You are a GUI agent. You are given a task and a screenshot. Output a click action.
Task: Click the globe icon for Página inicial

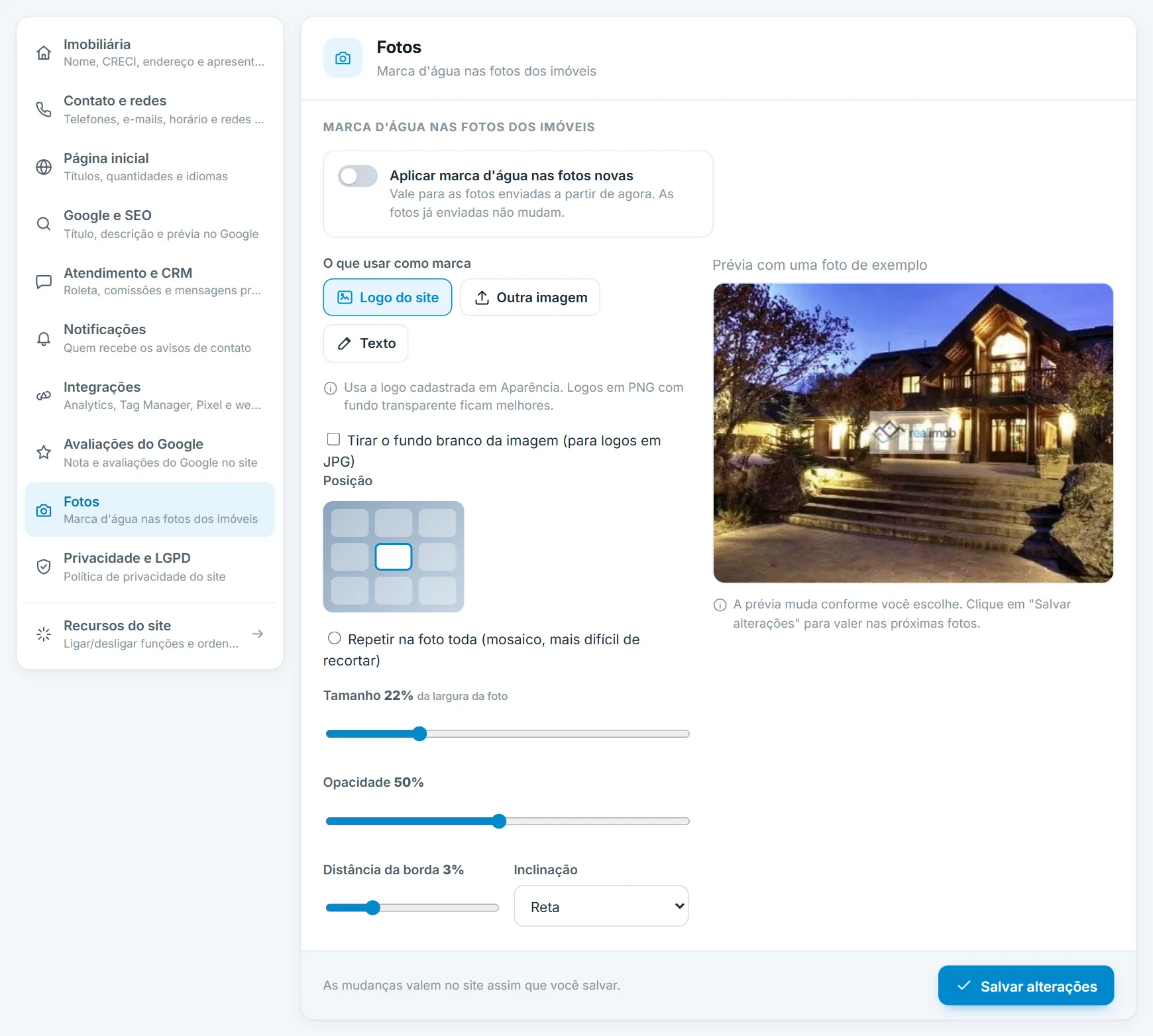[44, 167]
